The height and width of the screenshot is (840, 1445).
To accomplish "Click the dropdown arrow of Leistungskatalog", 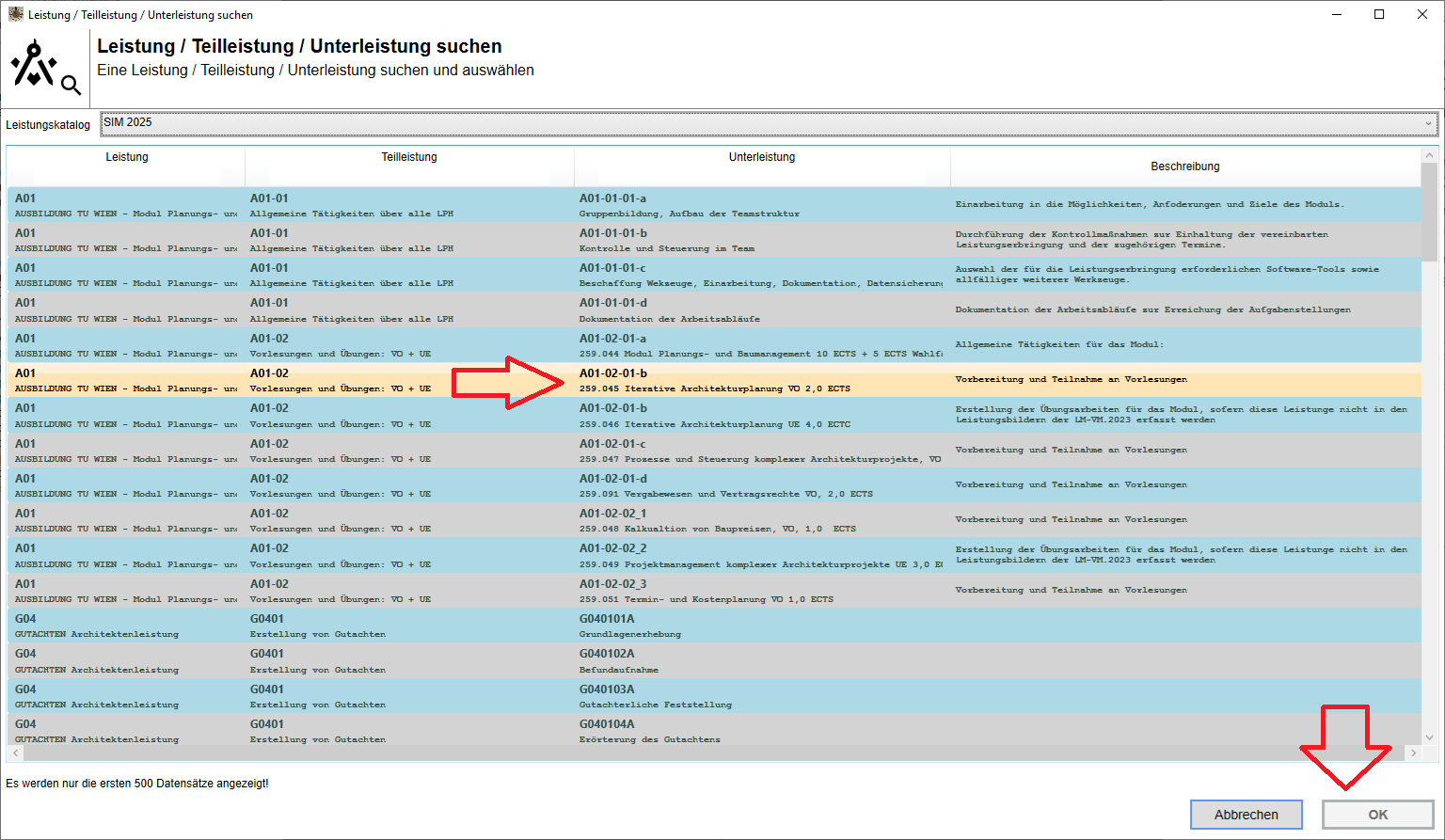I will point(1428,123).
